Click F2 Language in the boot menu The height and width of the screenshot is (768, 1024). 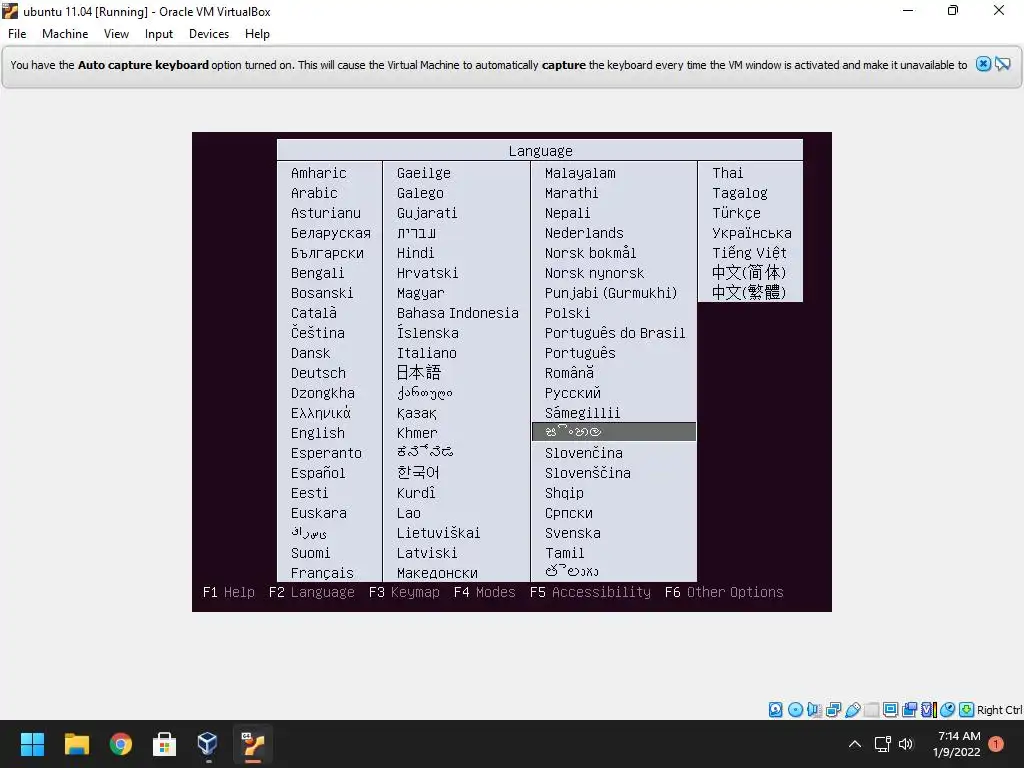tap(312, 592)
